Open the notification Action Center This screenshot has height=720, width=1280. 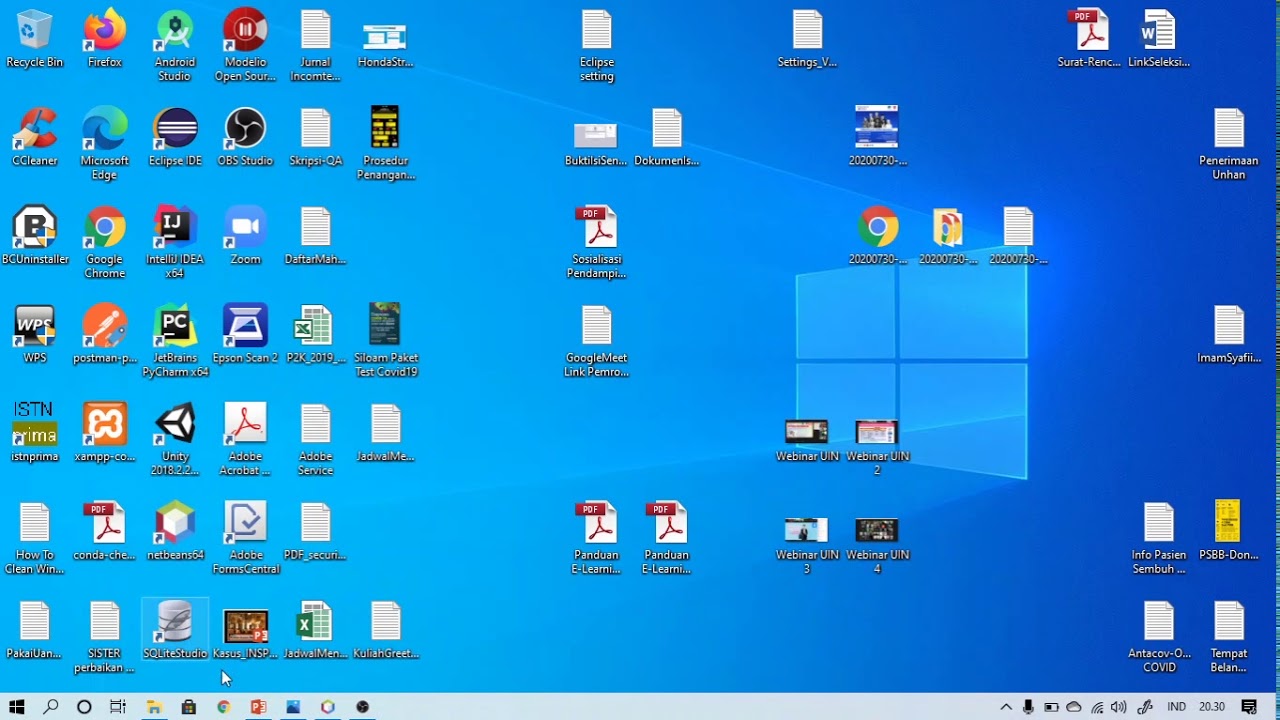pyautogui.click(x=1249, y=707)
